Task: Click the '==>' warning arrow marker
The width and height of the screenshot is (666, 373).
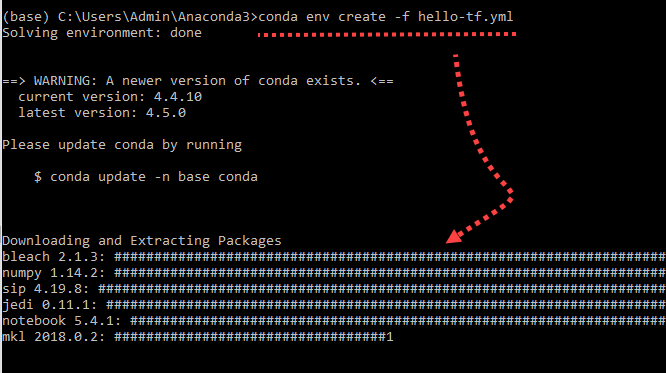Action: 14,81
